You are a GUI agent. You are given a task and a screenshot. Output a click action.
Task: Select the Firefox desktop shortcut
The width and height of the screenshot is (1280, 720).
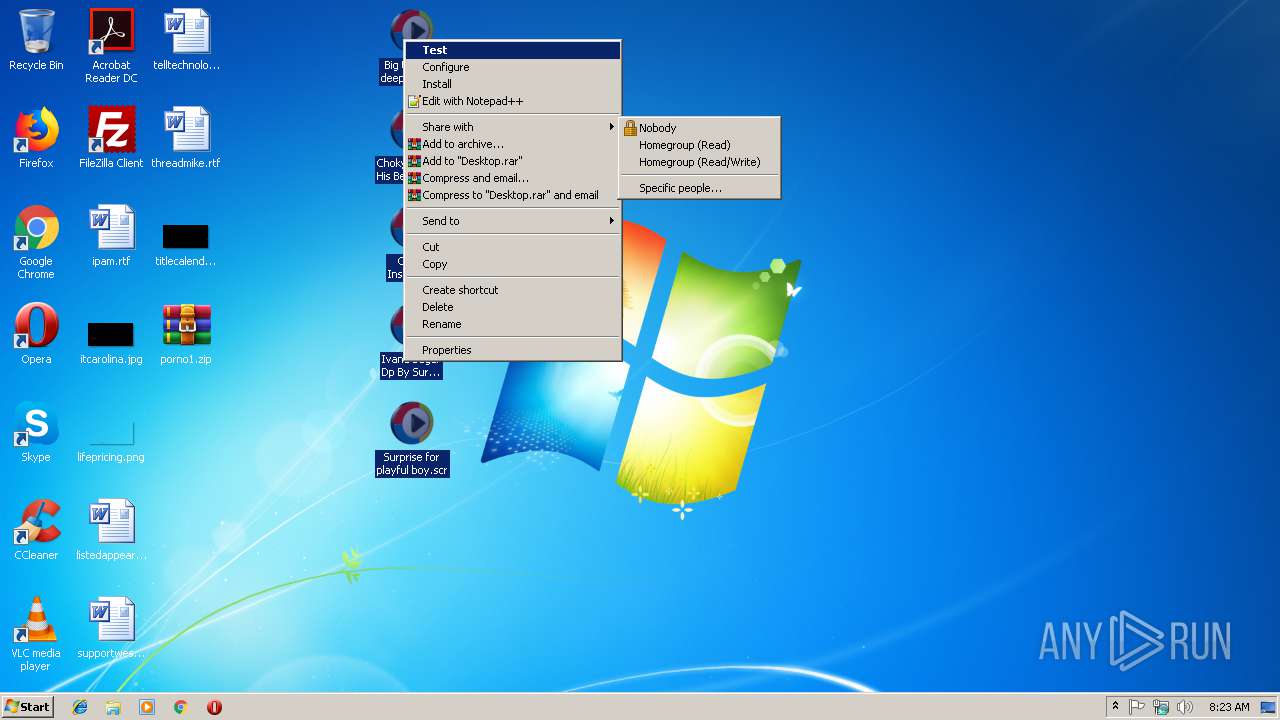pyautogui.click(x=36, y=139)
